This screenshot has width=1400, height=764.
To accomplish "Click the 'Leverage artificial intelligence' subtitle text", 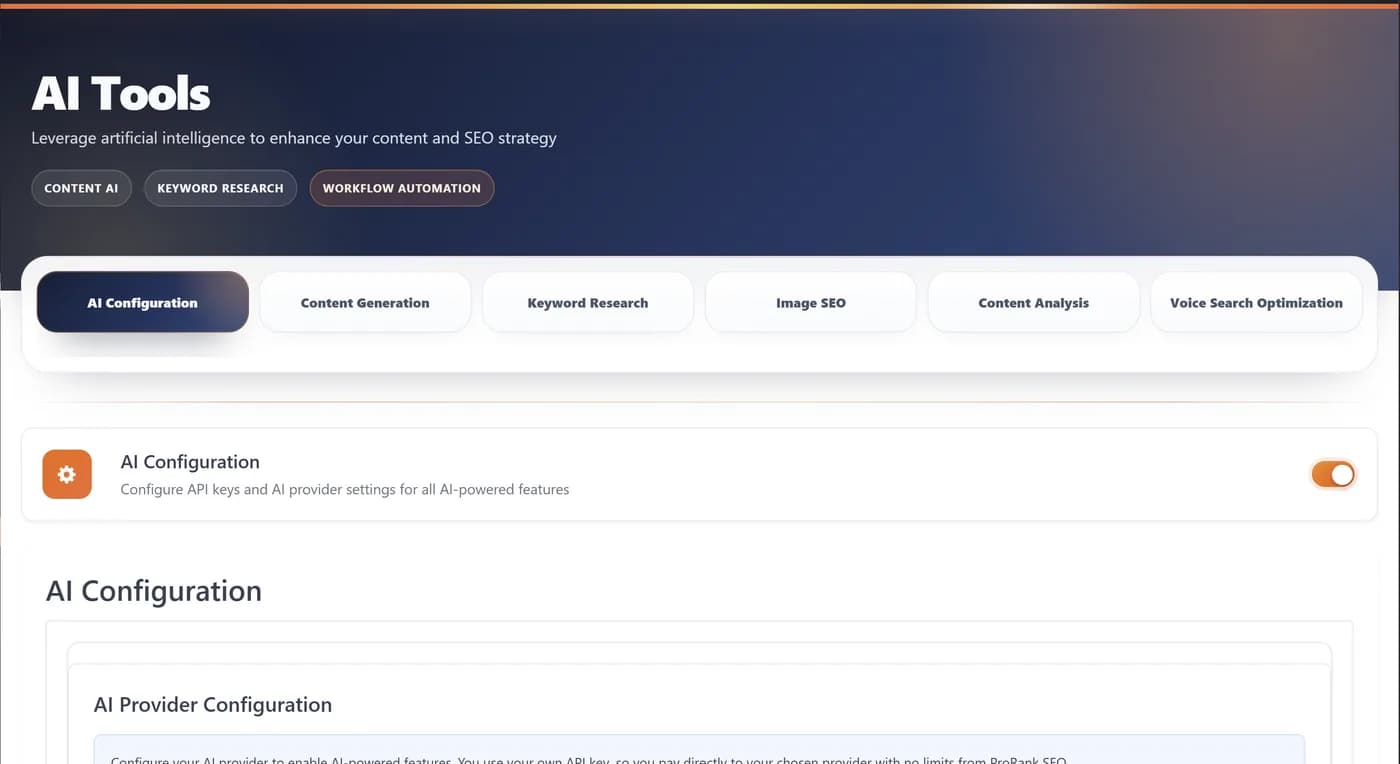I will point(294,138).
